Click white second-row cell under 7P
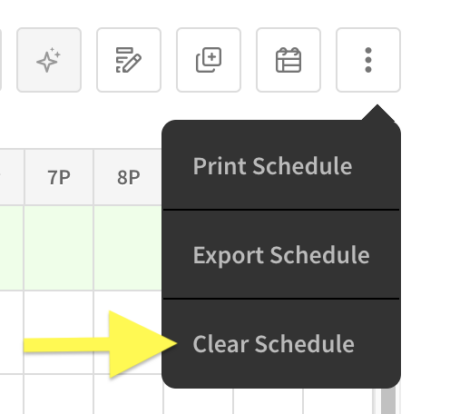 59,332
